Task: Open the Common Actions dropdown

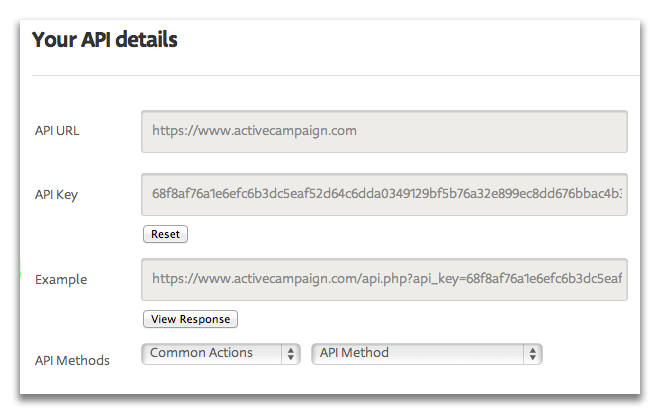Action: pos(221,353)
